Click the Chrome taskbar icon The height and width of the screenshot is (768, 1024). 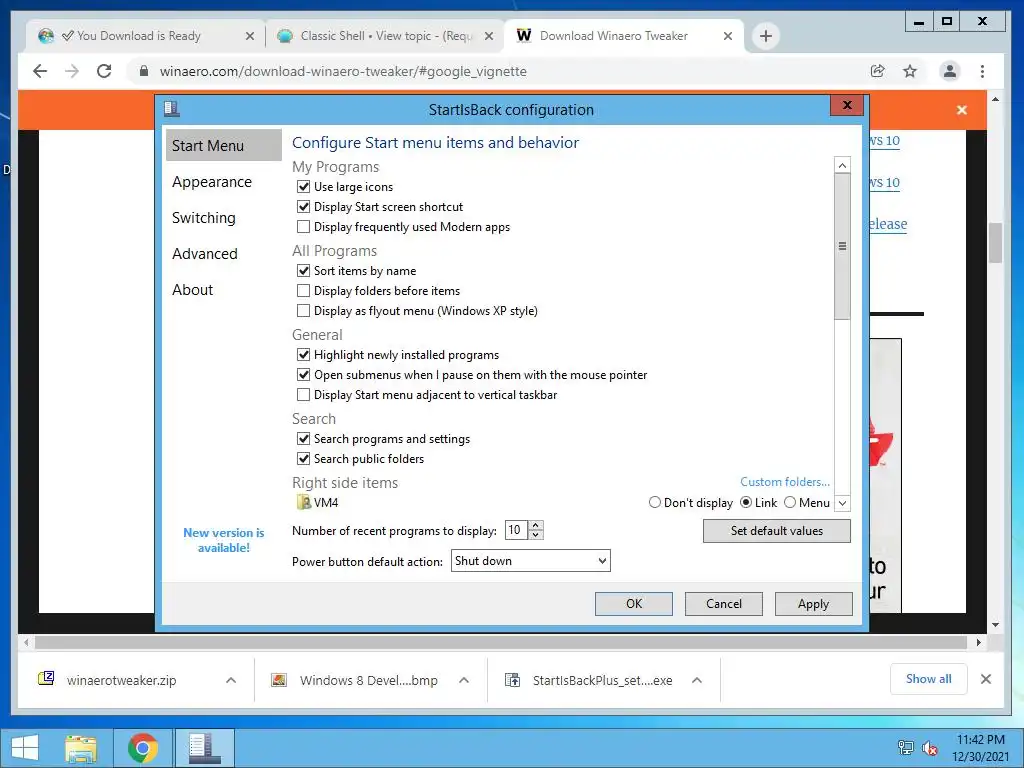[142, 748]
